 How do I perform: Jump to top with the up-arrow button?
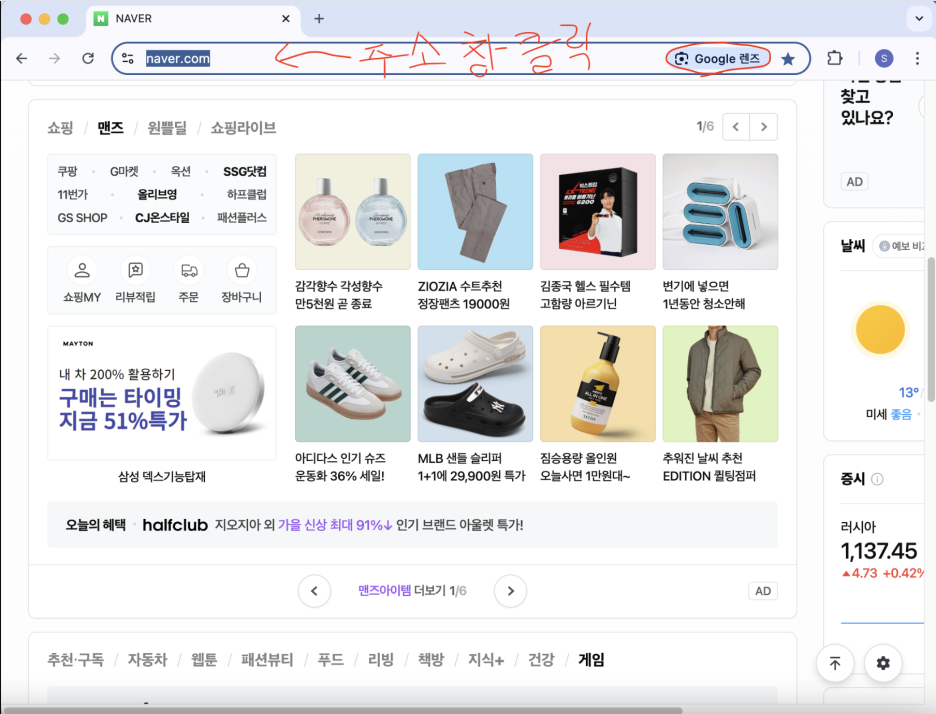tap(835, 663)
